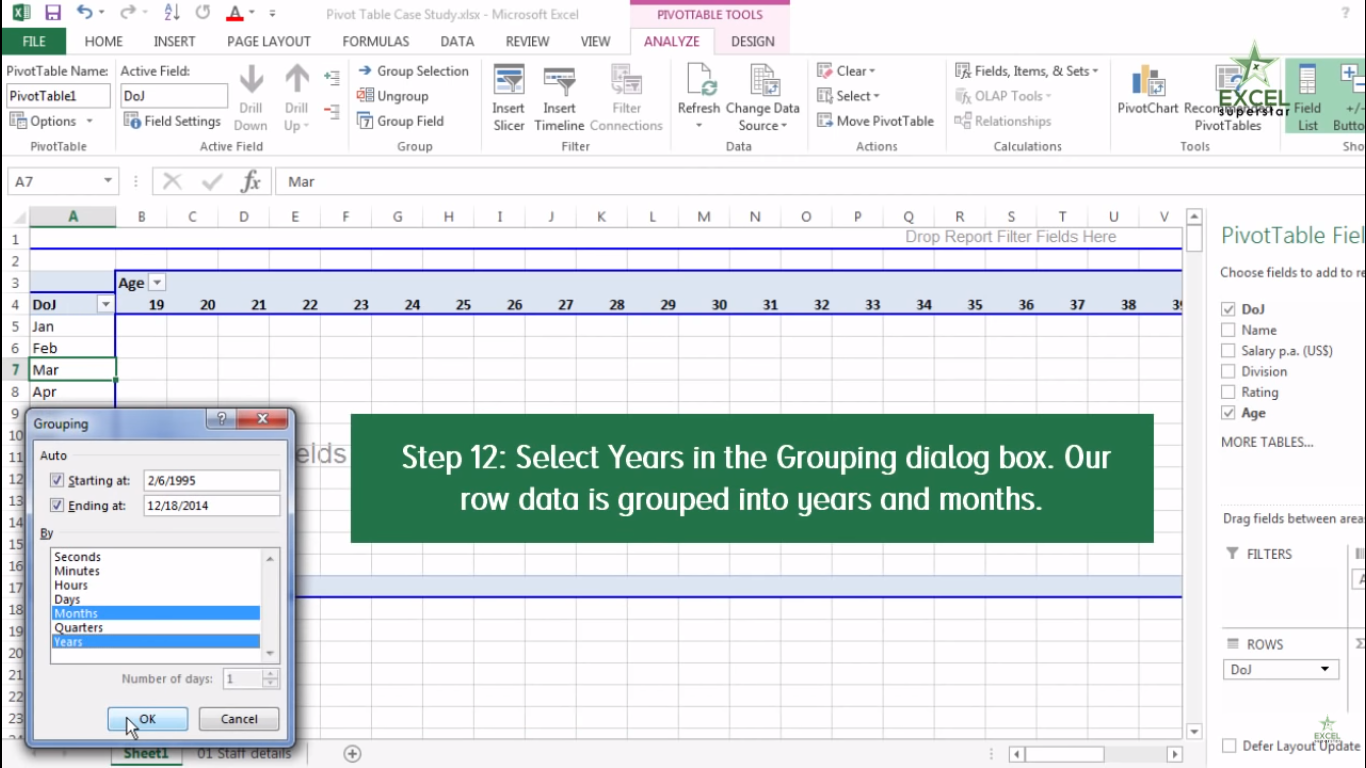Switch to the HOME ribbon tab
This screenshot has width=1366, height=768.
[x=104, y=41]
